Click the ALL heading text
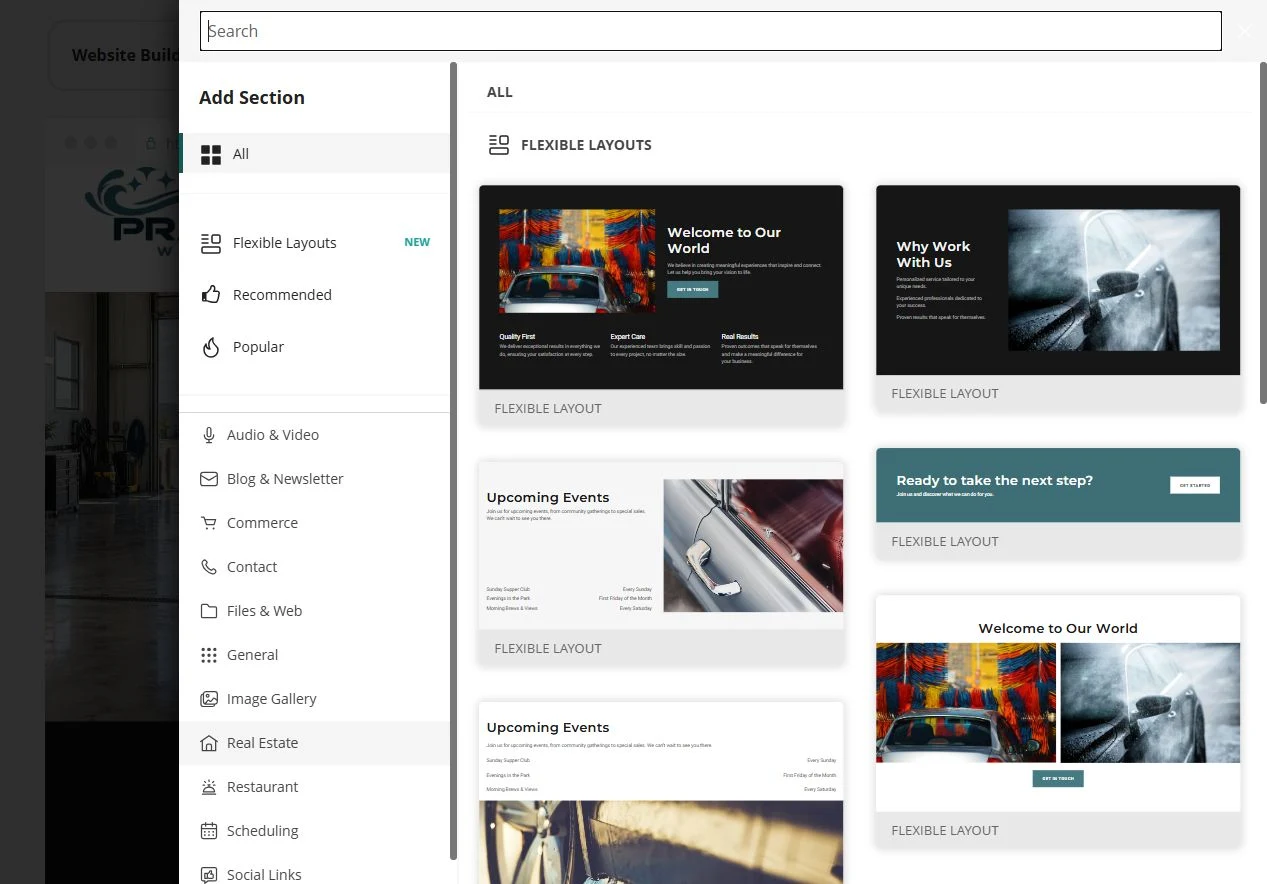The width and height of the screenshot is (1267, 884). (x=500, y=92)
